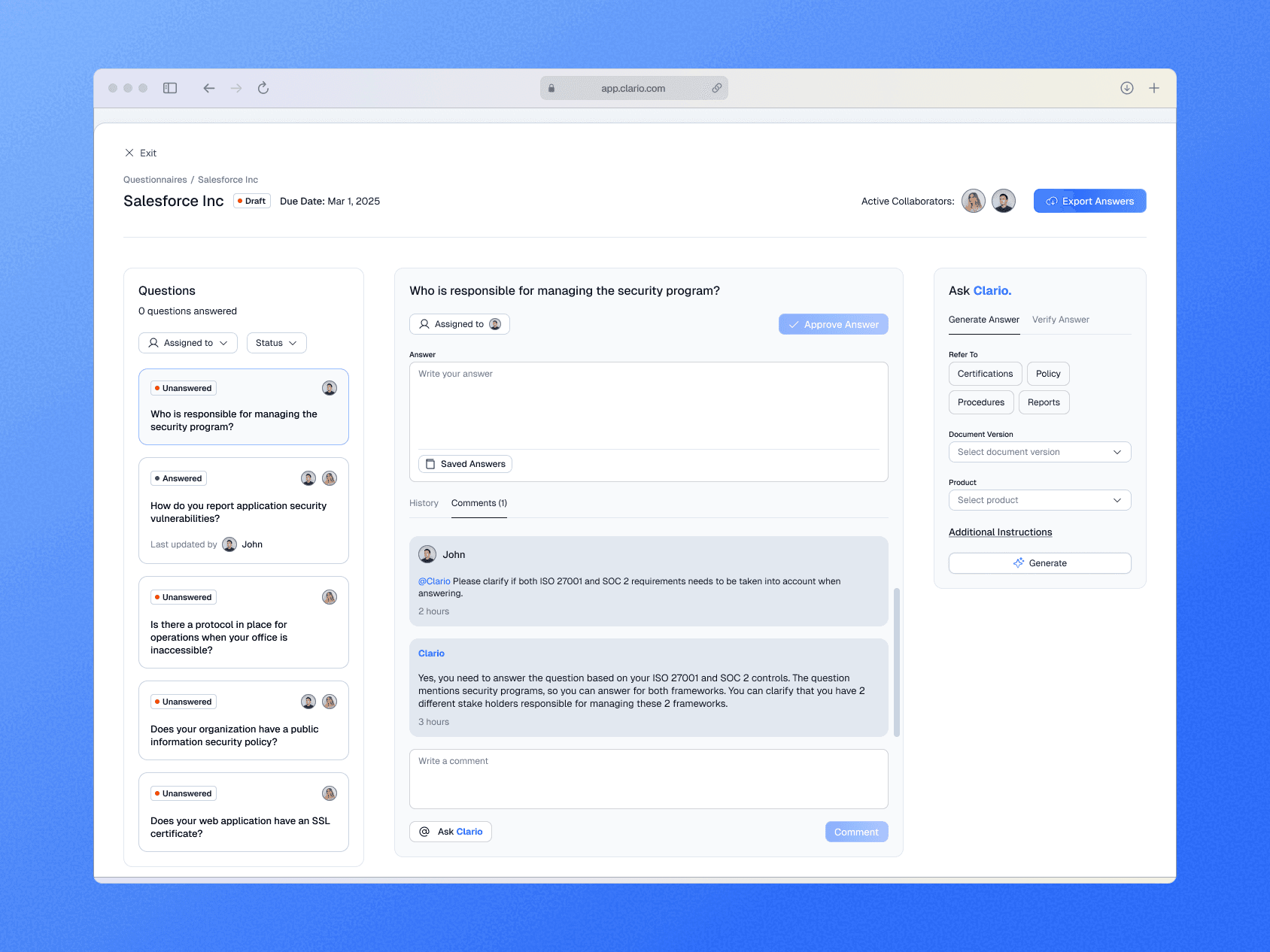
Task: Click the Saved Answers document icon
Action: point(430,464)
